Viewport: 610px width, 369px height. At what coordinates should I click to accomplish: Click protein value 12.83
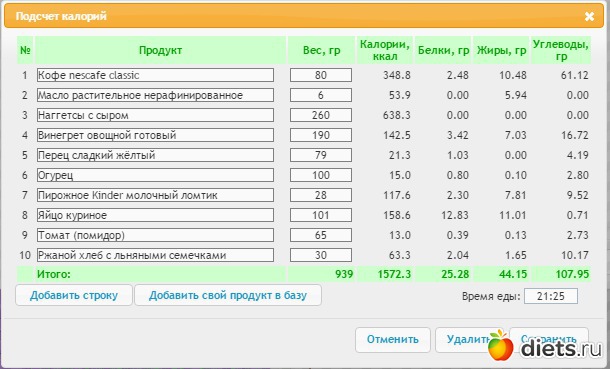click(x=455, y=215)
